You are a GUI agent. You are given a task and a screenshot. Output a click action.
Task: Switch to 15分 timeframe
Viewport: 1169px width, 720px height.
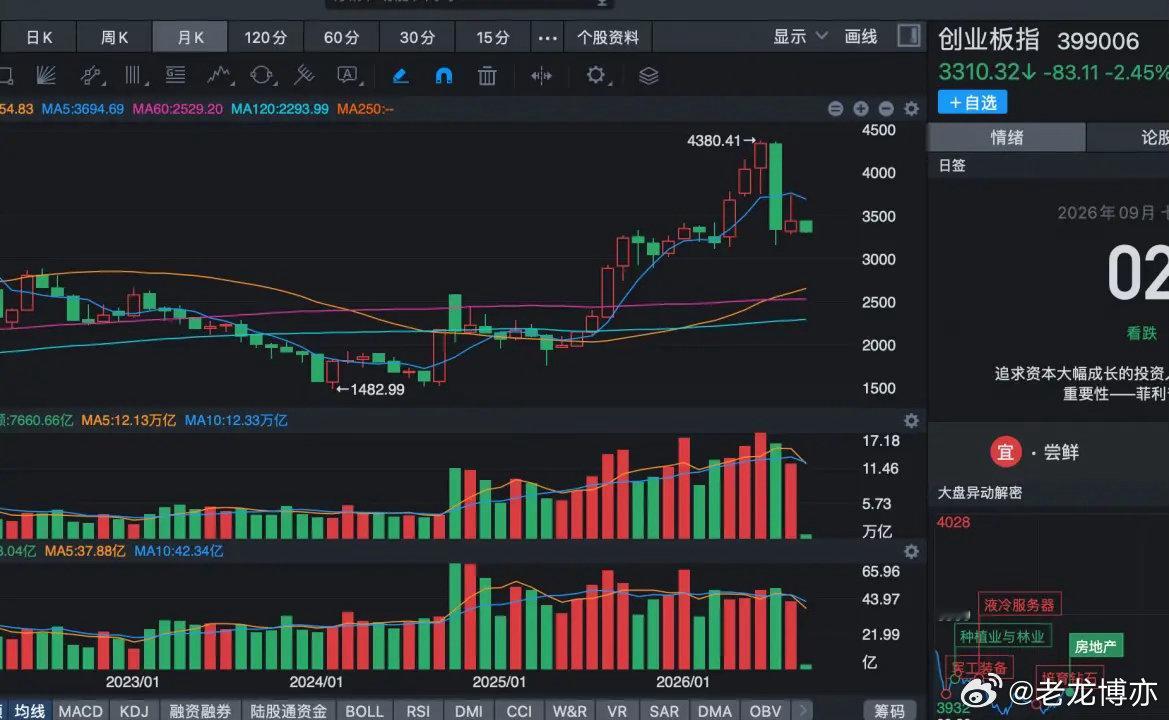(493, 37)
